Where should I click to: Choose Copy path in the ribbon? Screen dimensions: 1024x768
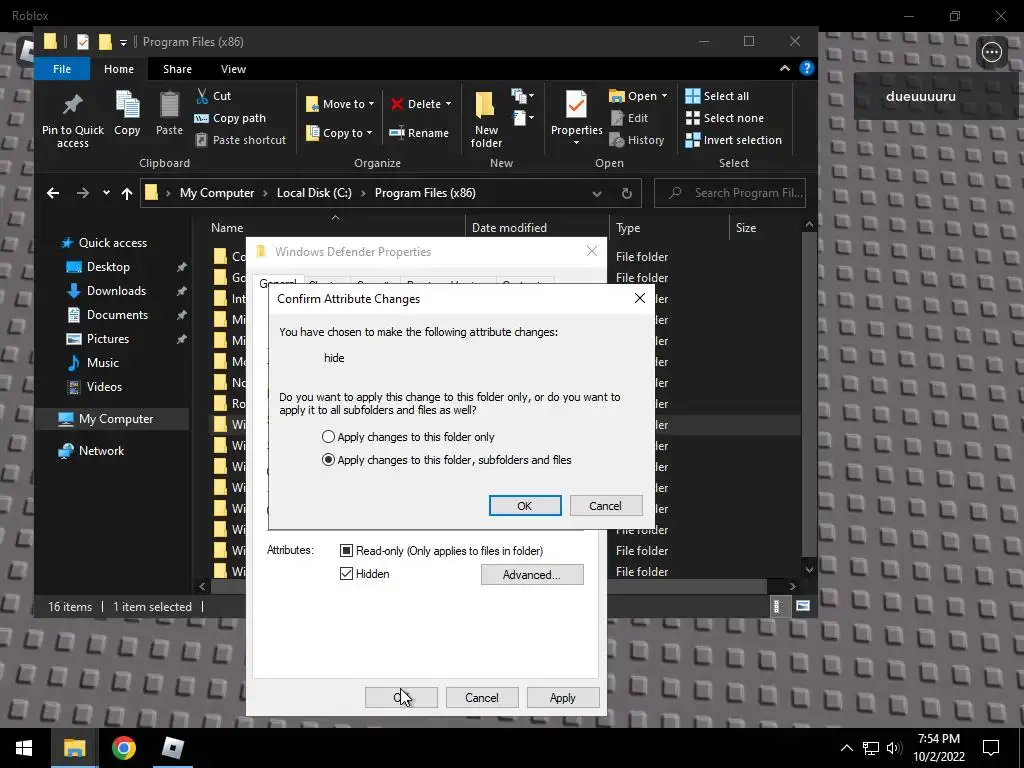(x=231, y=118)
